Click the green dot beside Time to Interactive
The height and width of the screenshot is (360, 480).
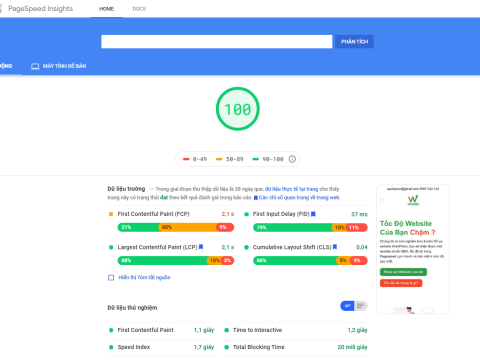tap(227, 330)
